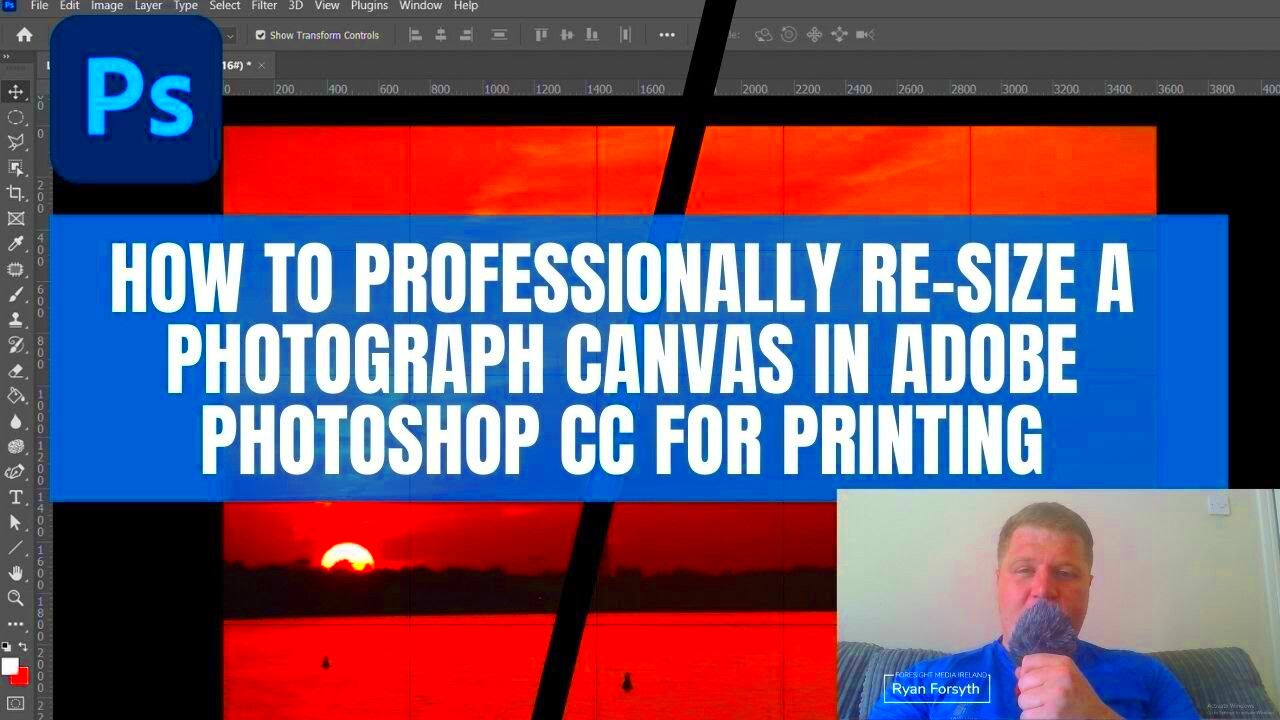The image size is (1280, 720).
Task: Open the Plugins menu
Action: pos(369,6)
